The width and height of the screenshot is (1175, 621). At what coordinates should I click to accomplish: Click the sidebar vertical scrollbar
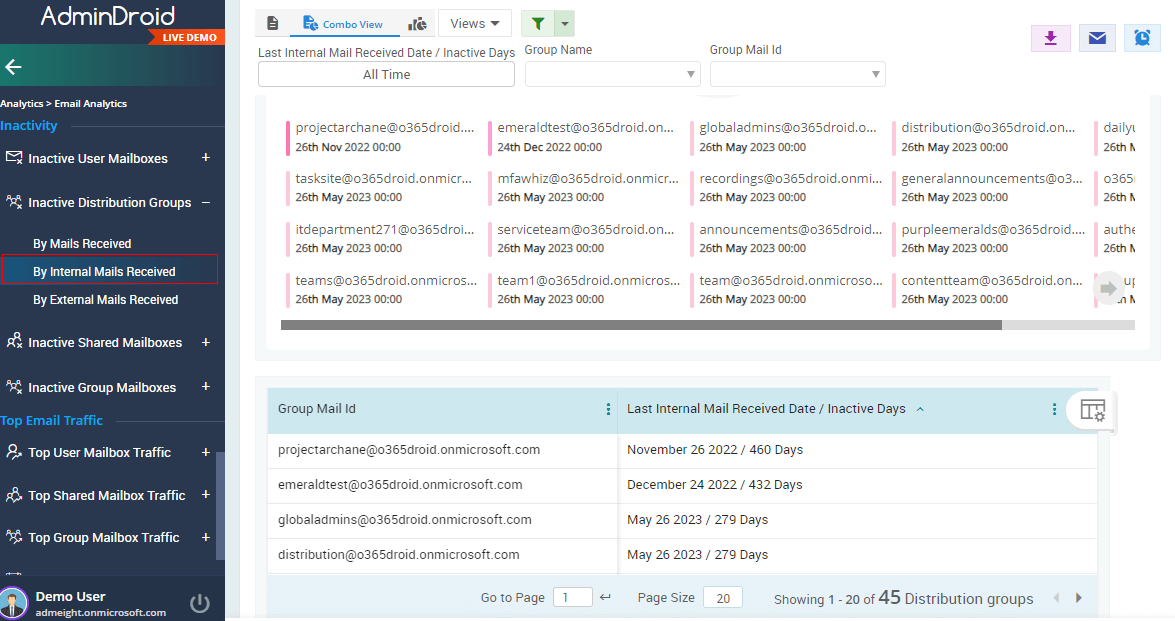coord(220,506)
